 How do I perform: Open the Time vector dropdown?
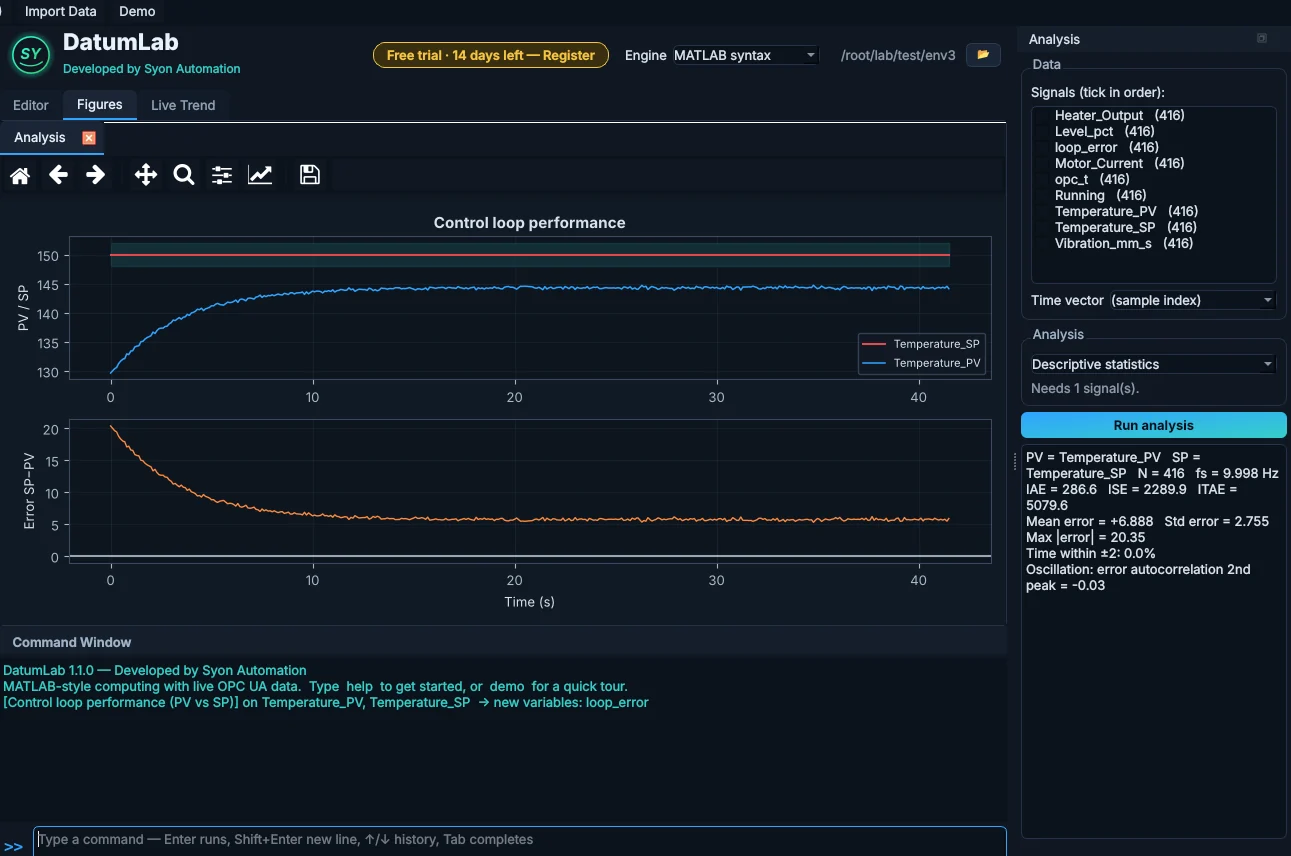[x=1193, y=300]
